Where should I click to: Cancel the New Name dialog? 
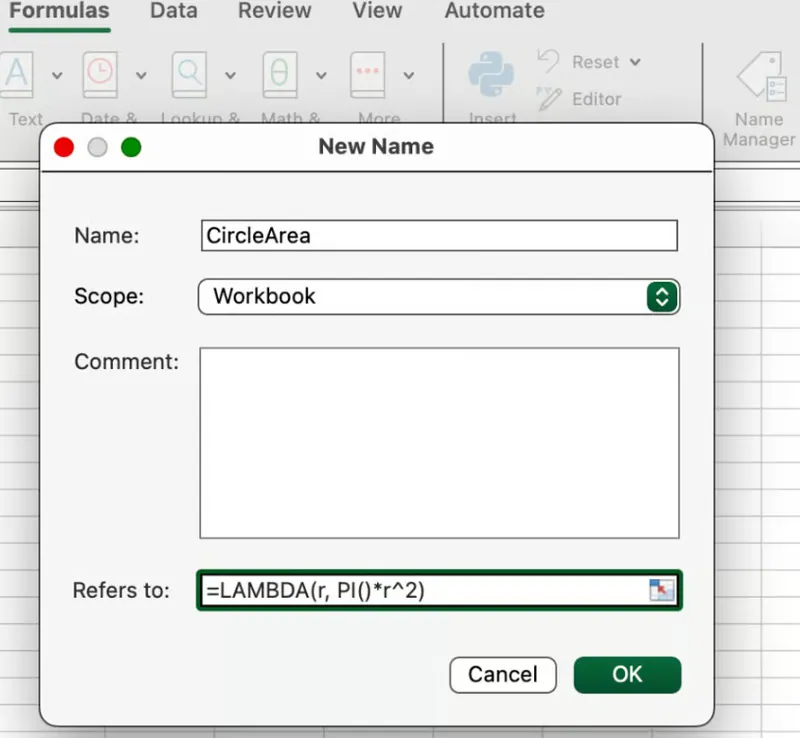503,674
